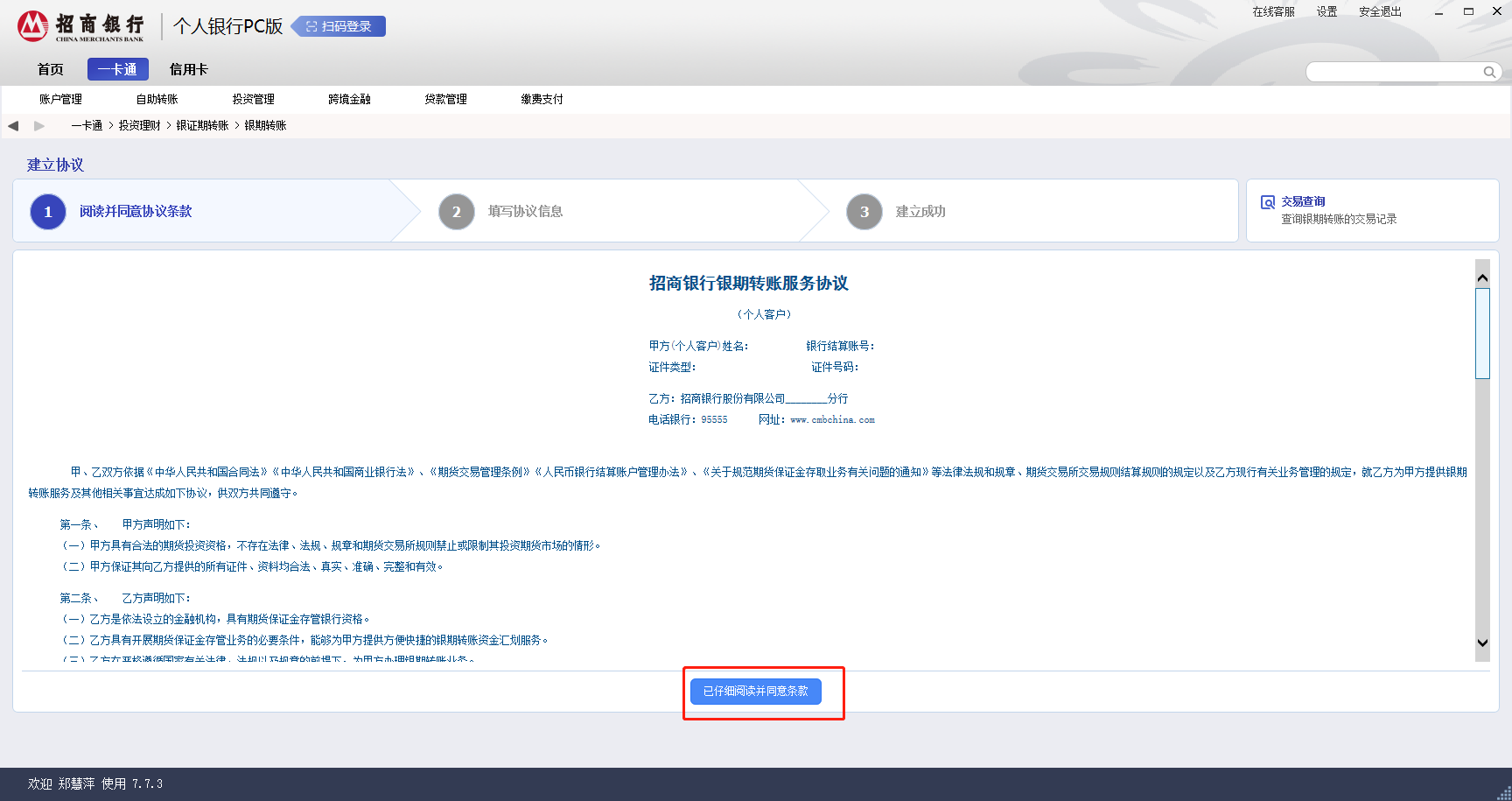Open the 投资管理 dropdown menu
The image size is (1512, 801).
click(x=253, y=100)
